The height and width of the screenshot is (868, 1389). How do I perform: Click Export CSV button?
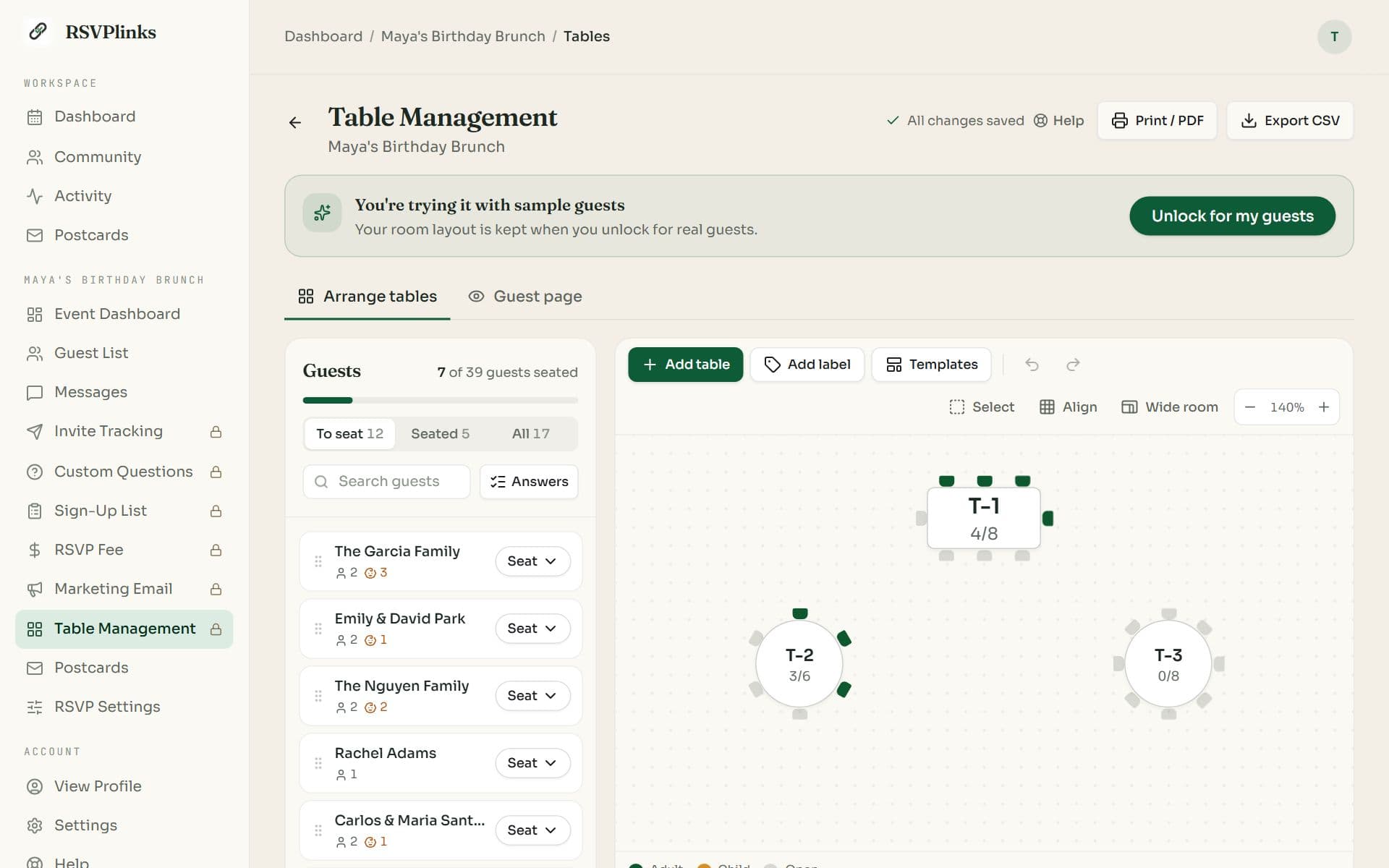pos(1290,121)
